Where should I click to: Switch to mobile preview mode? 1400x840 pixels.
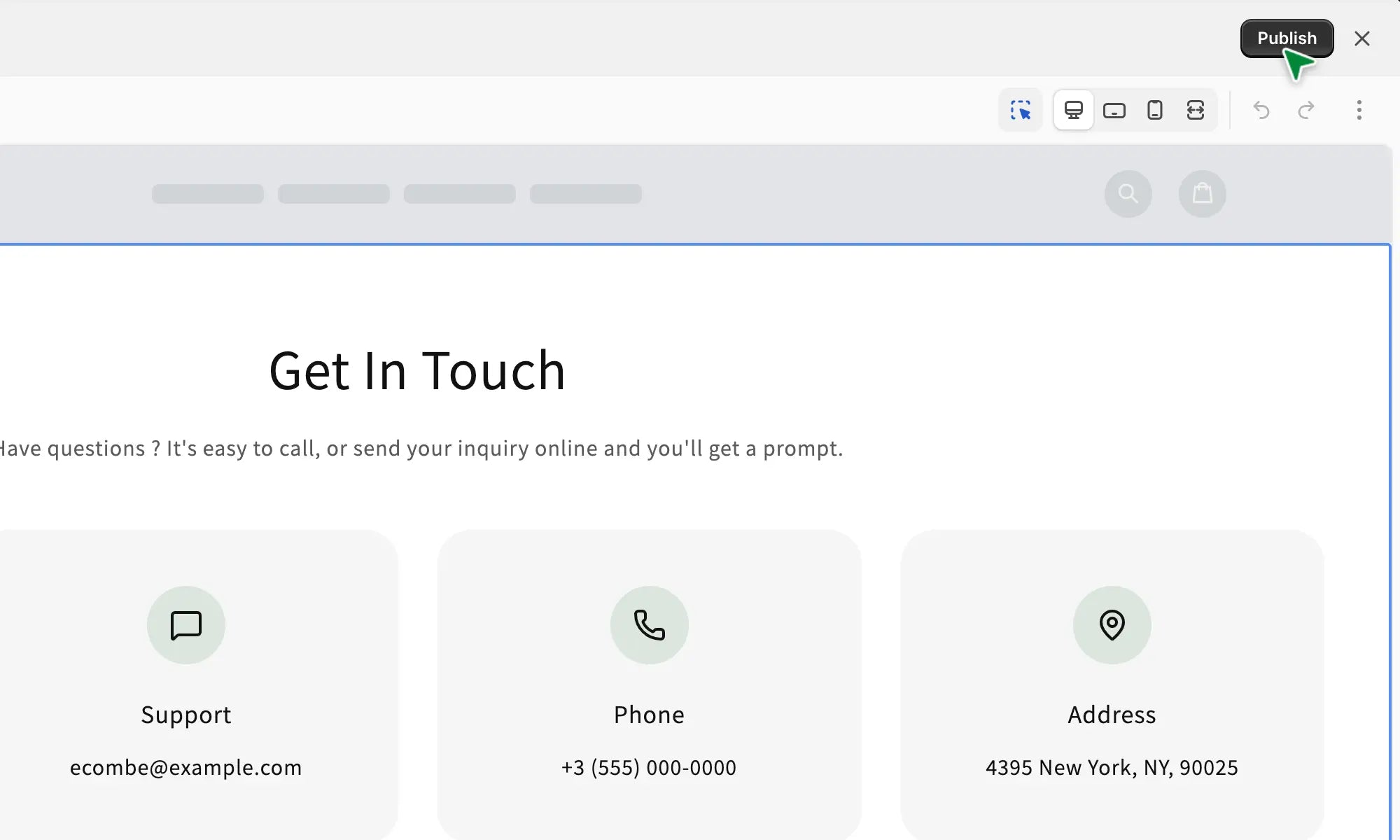coord(1154,111)
